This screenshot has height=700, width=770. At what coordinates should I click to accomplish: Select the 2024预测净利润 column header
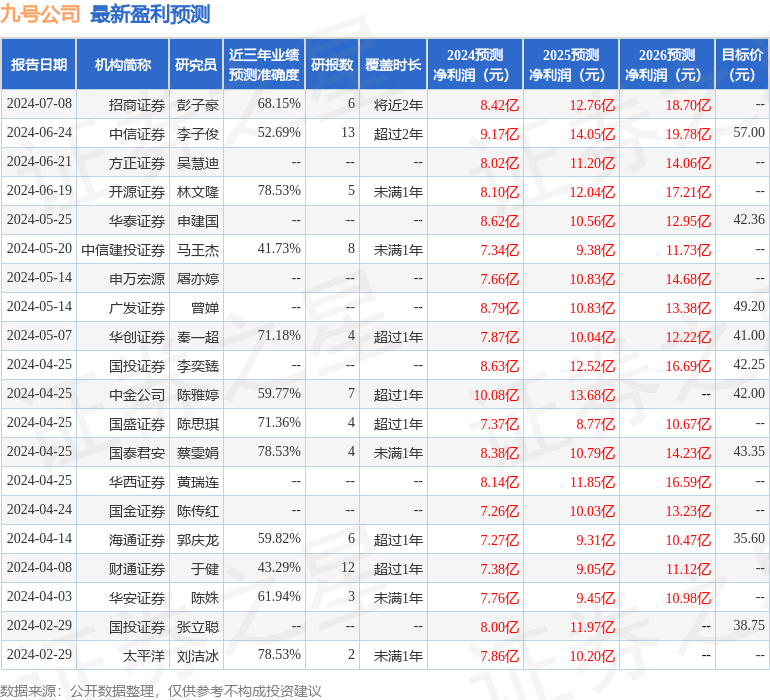click(x=475, y=64)
